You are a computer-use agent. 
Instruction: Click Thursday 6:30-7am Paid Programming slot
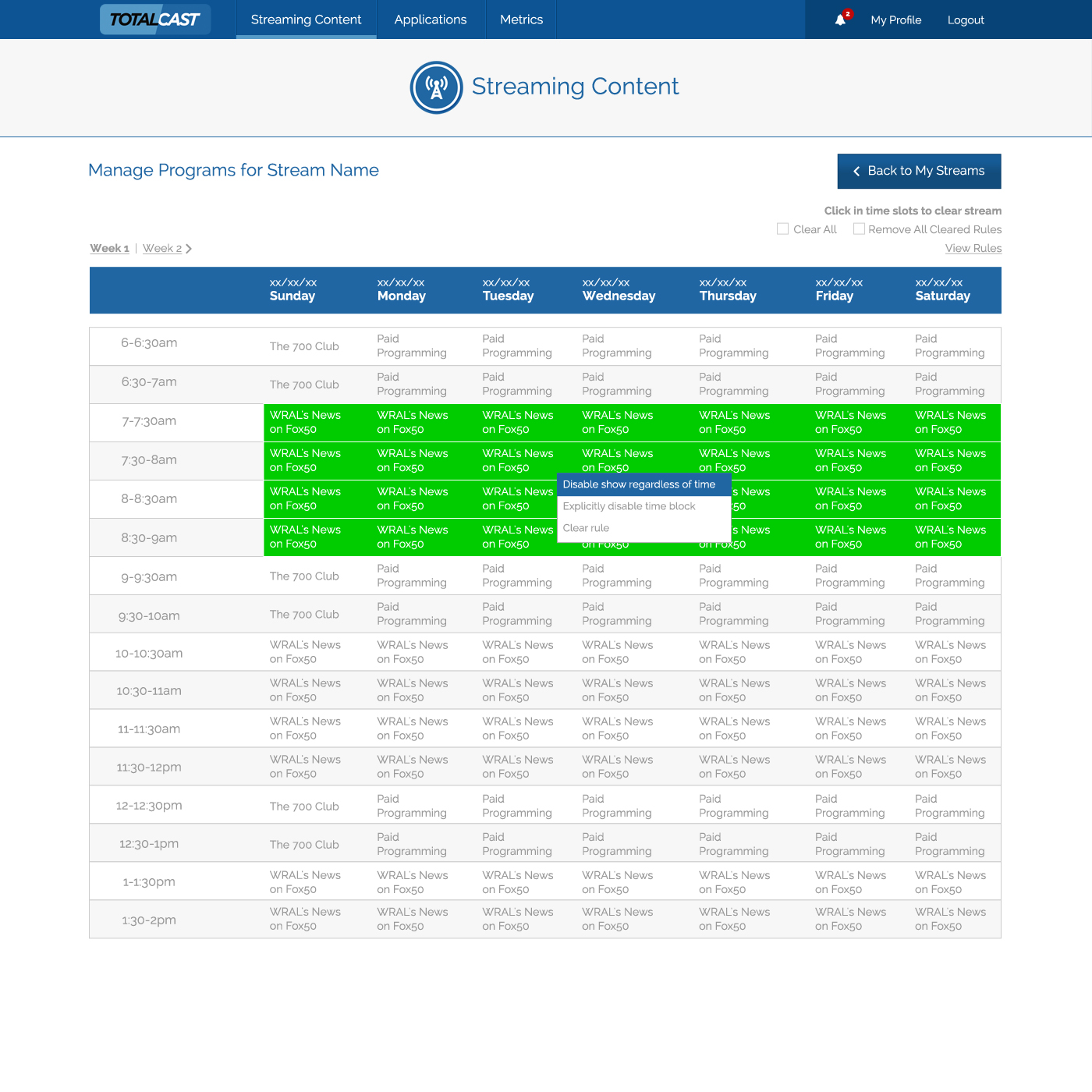[x=734, y=384]
